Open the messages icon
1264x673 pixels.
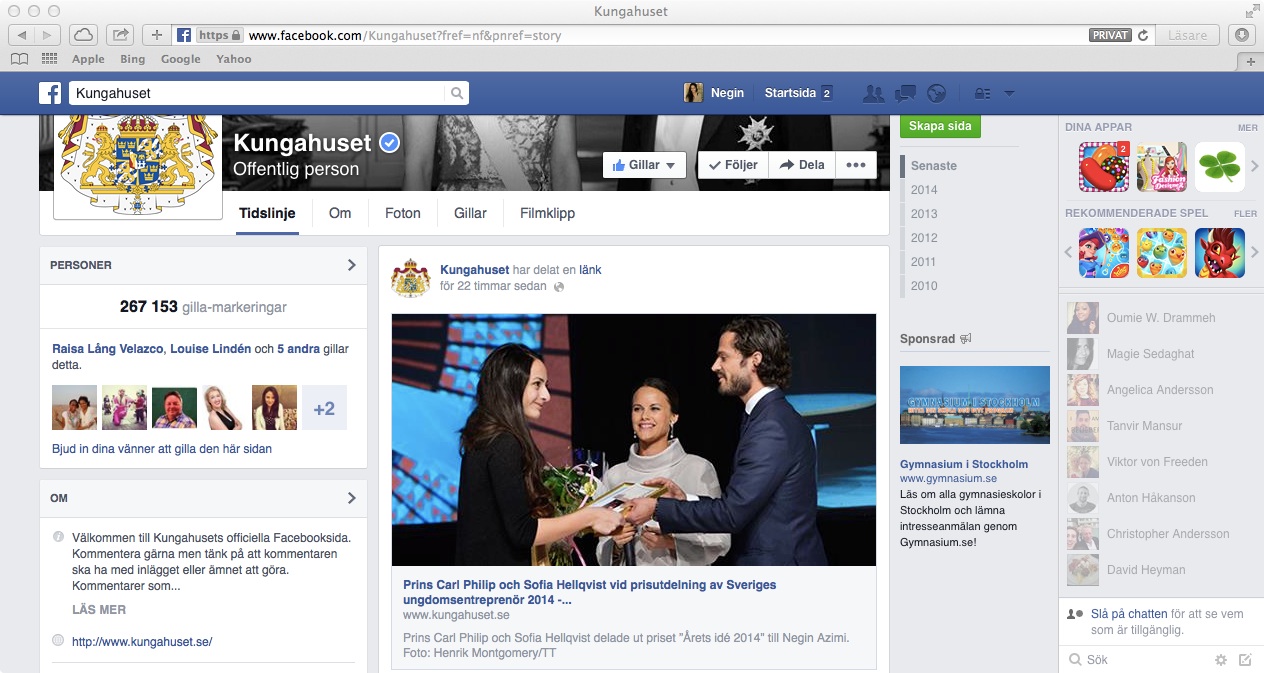[905, 93]
